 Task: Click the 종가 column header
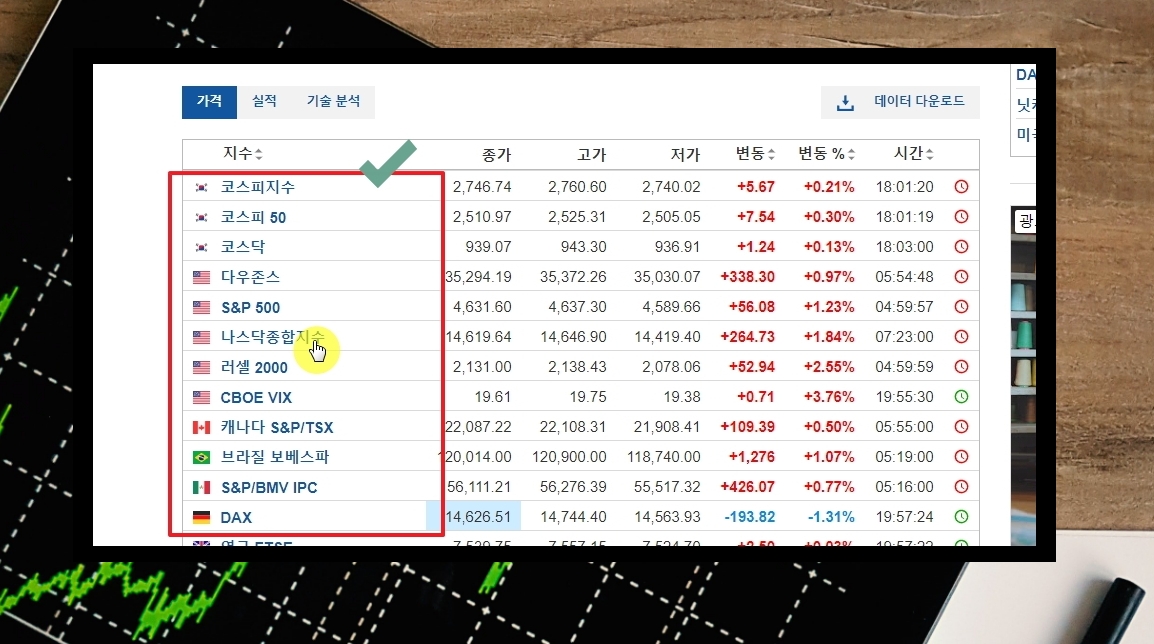(496, 155)
